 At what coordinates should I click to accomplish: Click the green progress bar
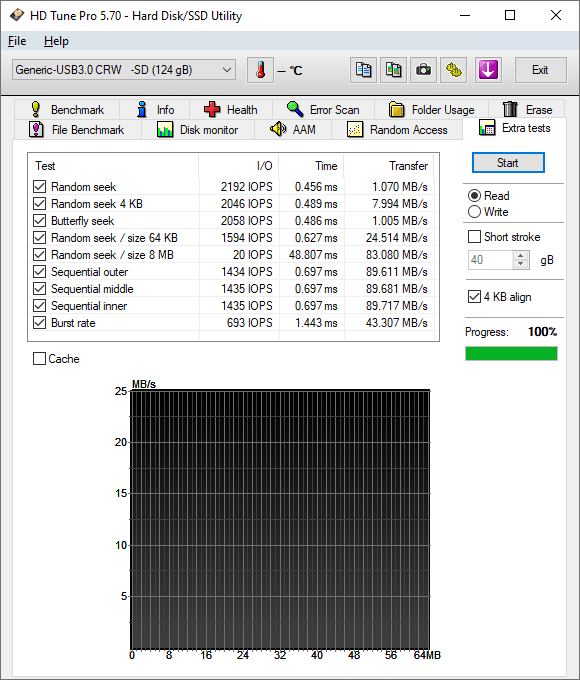click(x=511, y=353)
